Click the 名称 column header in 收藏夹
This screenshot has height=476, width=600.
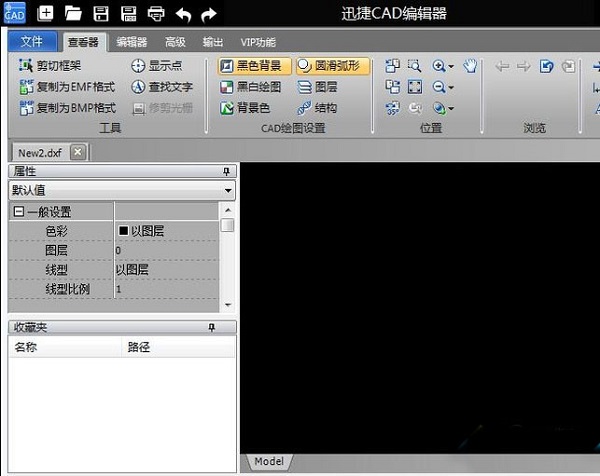tap(65, 347)
